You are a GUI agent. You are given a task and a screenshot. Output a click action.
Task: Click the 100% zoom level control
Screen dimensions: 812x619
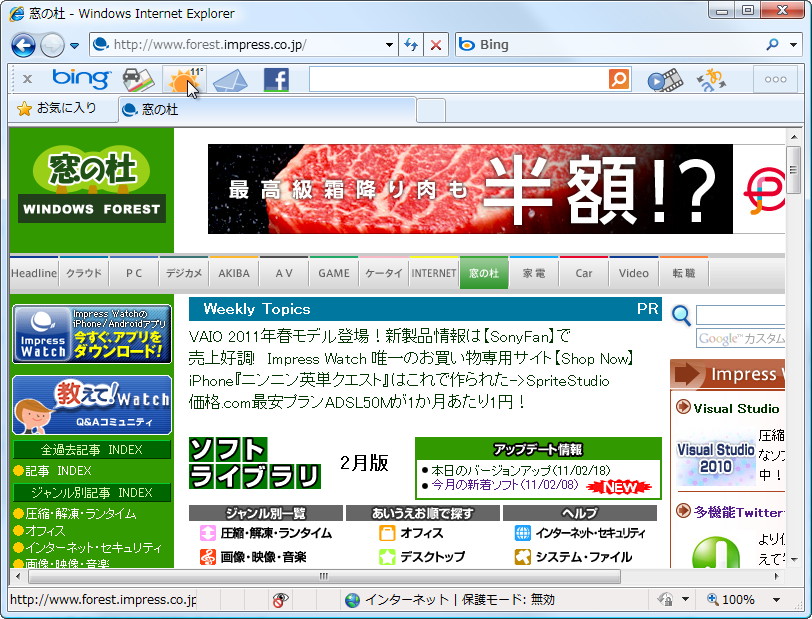click(x=740, y=600)
